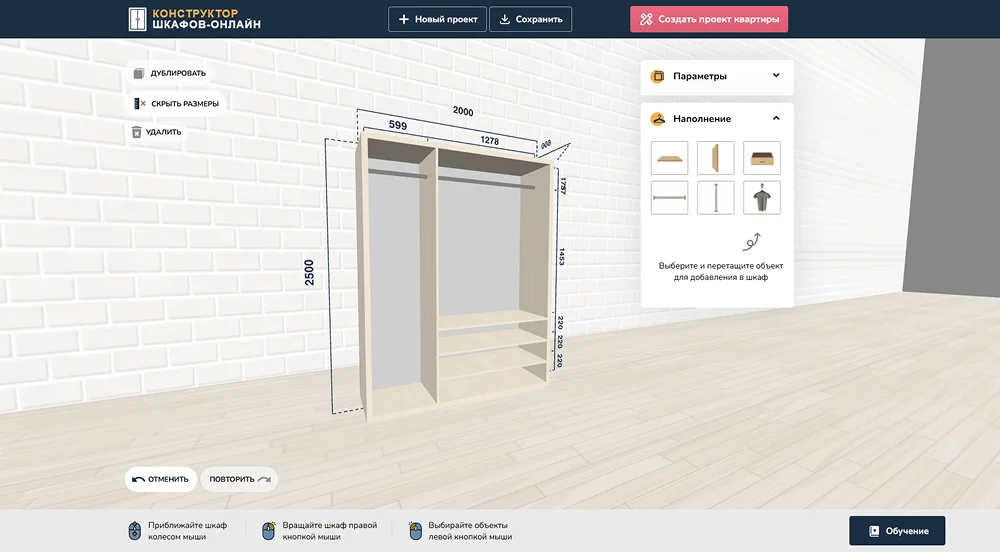
Task: Select the horizontal shelf item
Action: click(x=669, y=158)
